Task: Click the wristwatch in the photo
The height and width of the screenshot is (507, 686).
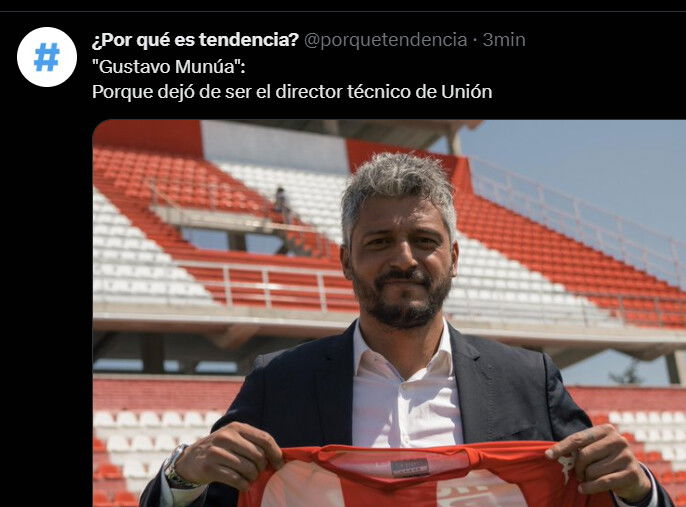Action: coord(176,469)
